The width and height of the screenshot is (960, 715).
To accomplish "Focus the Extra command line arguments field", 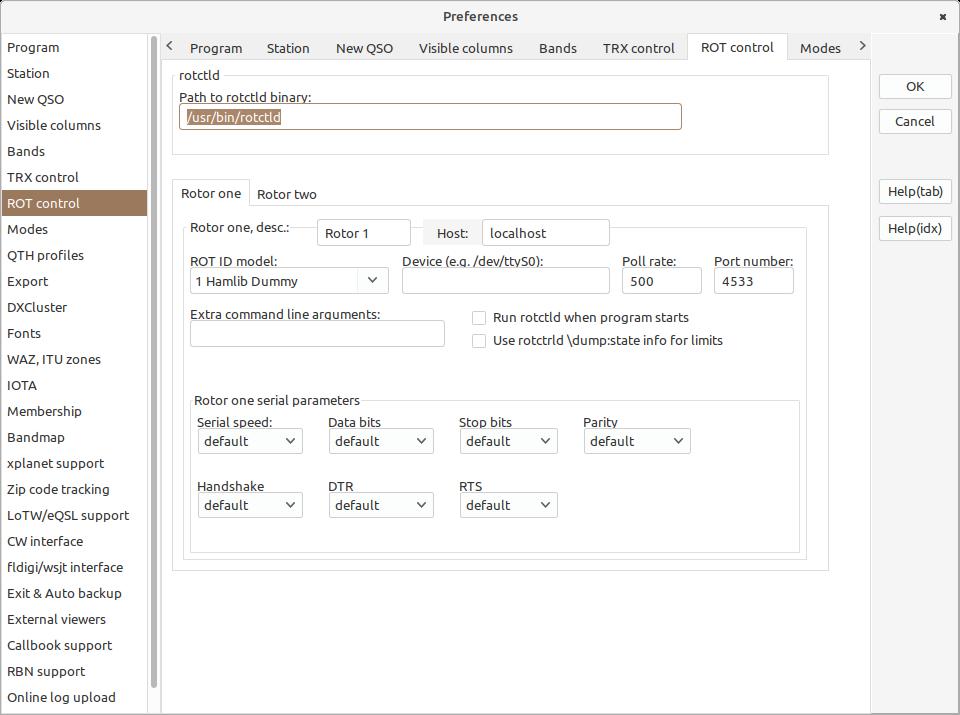I will [x=317, y=334].
